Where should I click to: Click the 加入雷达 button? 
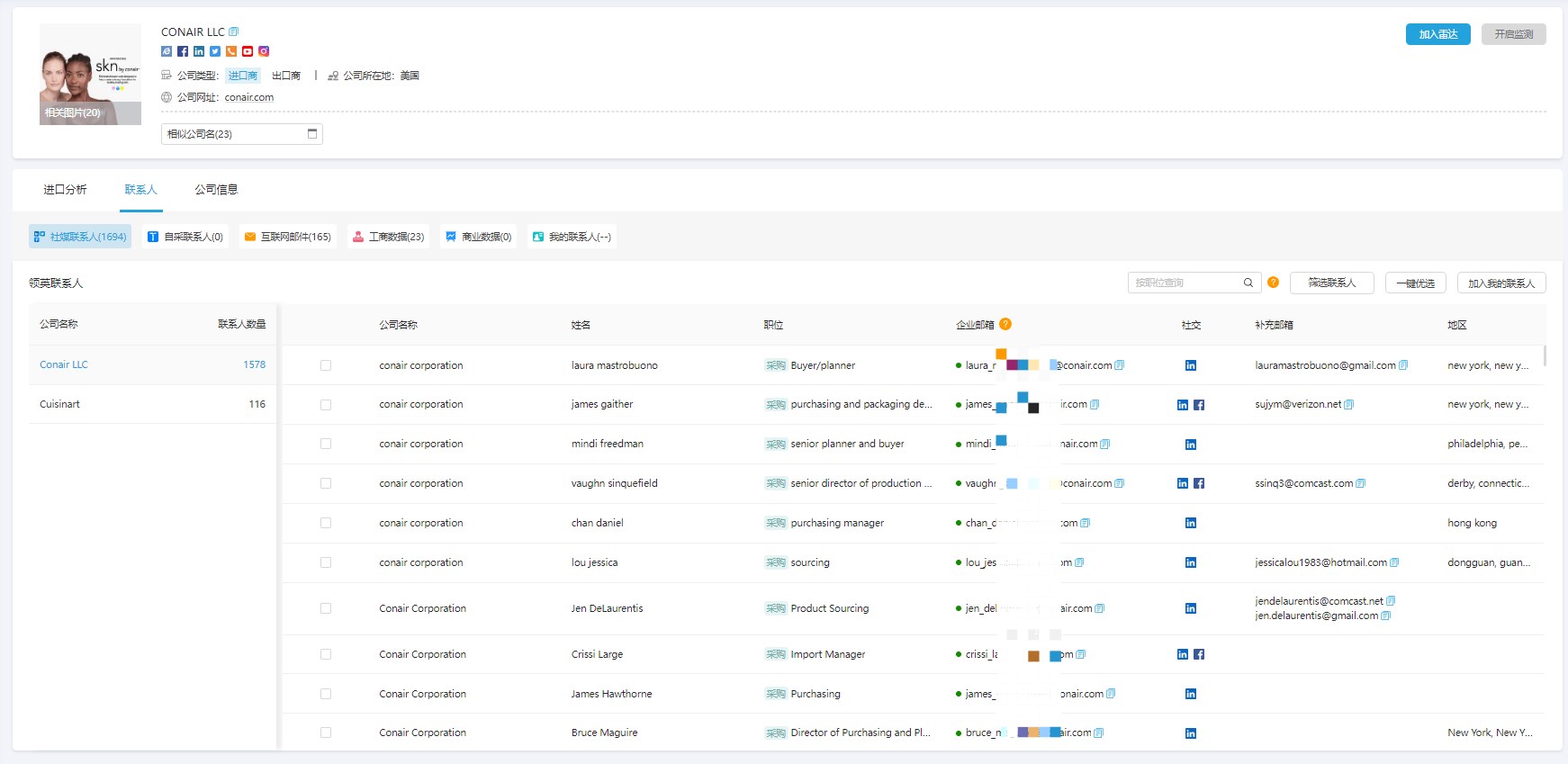coord(1438,34)
